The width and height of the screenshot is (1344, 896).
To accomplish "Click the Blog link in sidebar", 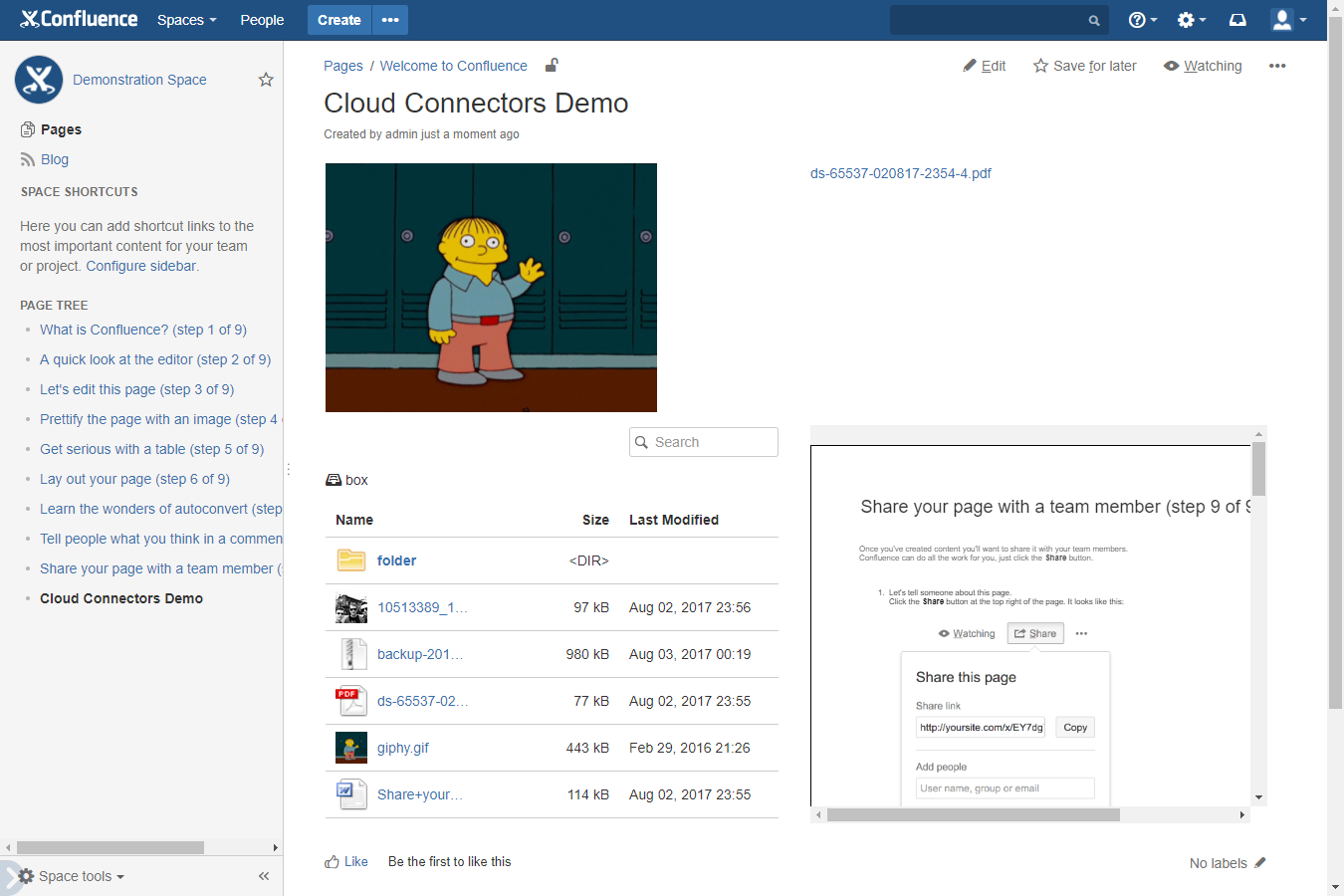I will click(55, 159).
